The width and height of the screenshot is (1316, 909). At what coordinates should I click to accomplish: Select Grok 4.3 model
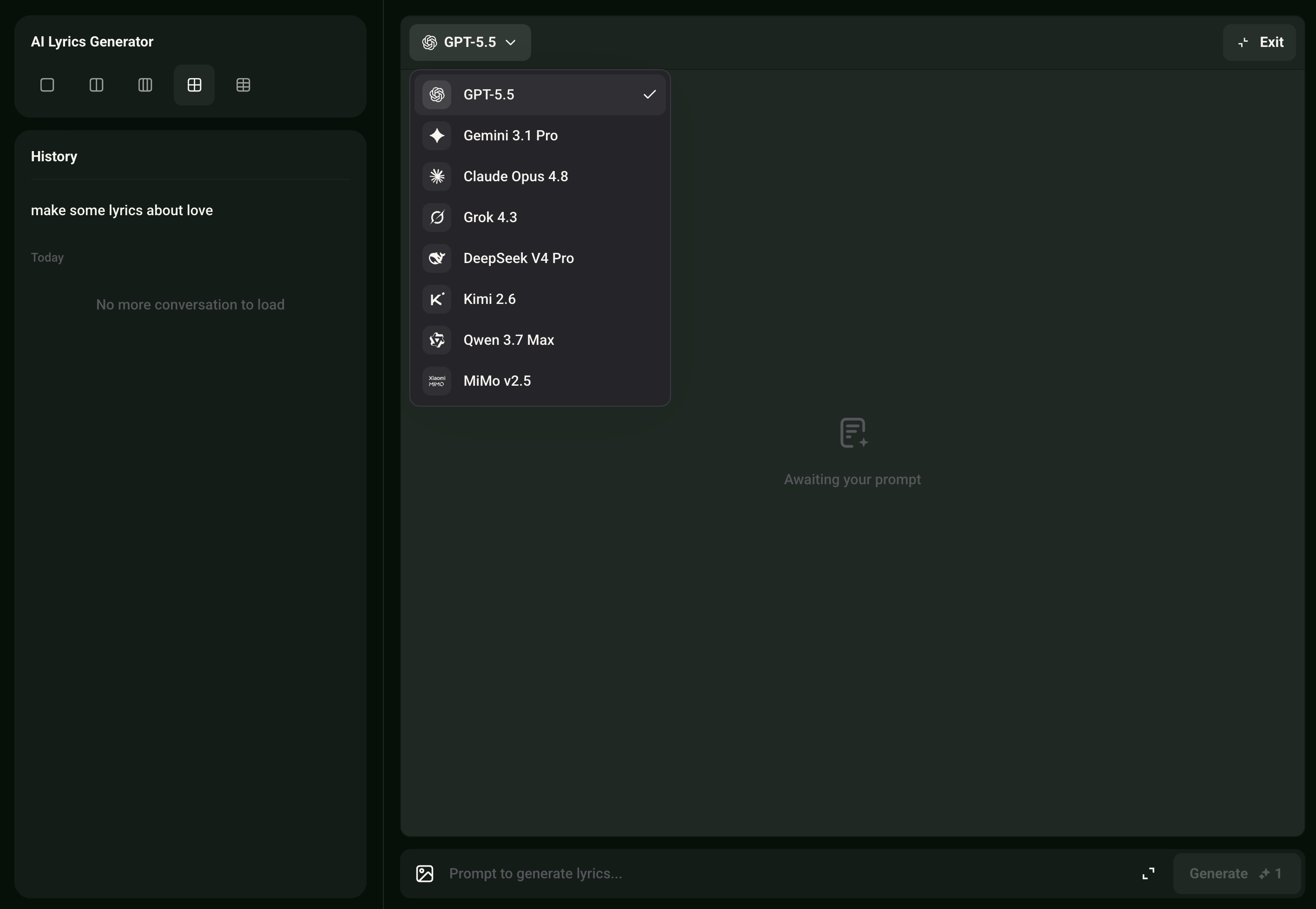pyautogui.click(x=540, y=217)
